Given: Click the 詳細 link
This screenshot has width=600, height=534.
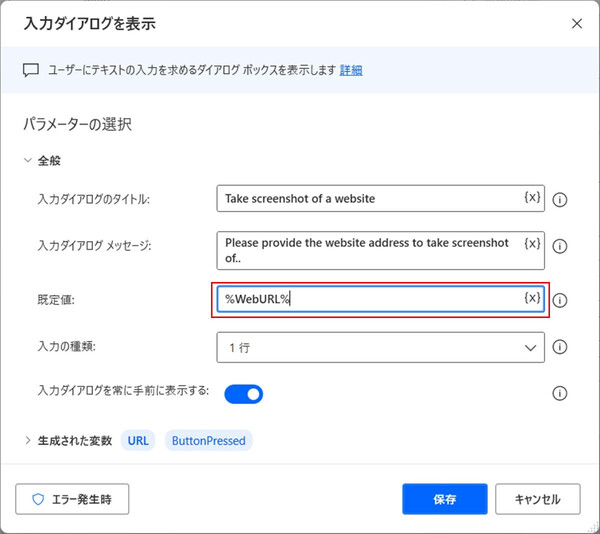Looking at the screenshot, I should [351, 70].
